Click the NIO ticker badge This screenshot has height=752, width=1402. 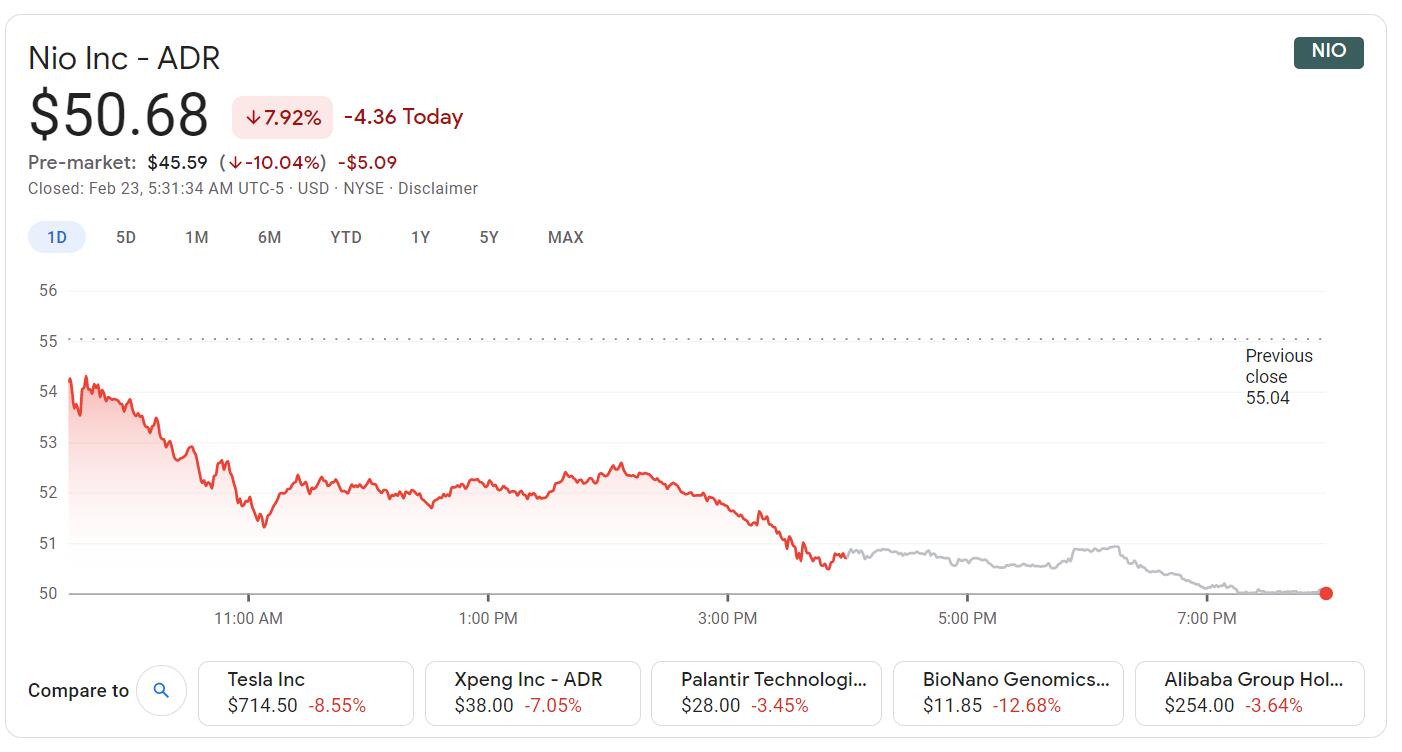[x=1328, y=52]
